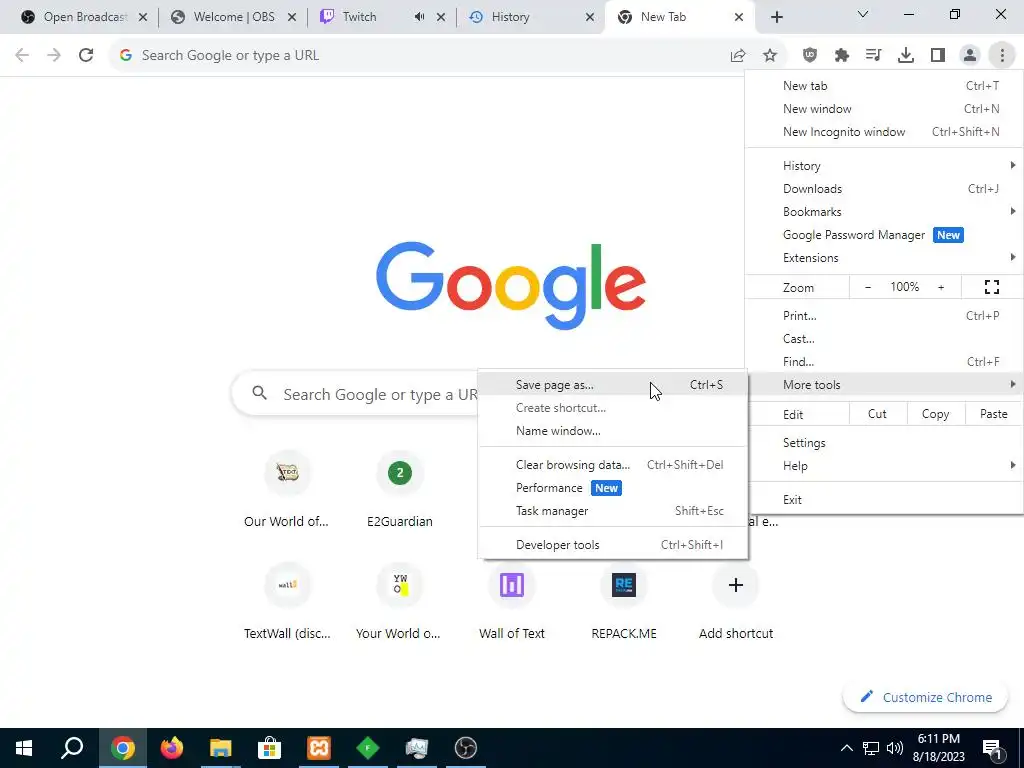This screenshot has width=1024, height=768.
Task: Choose New Incognito window
Action: click(x=884, y=132)
